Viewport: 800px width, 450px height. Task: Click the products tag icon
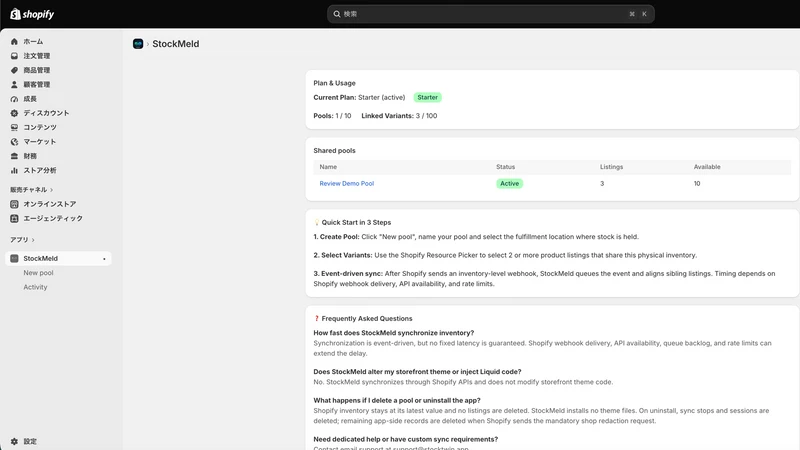tap(14, 70)
